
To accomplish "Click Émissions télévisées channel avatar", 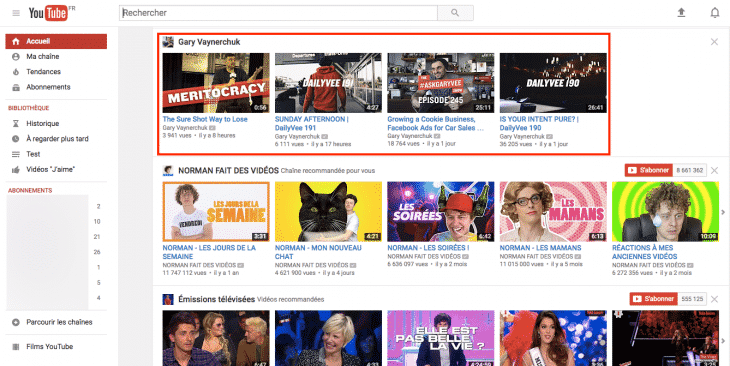I will click(x=168, y=299).
